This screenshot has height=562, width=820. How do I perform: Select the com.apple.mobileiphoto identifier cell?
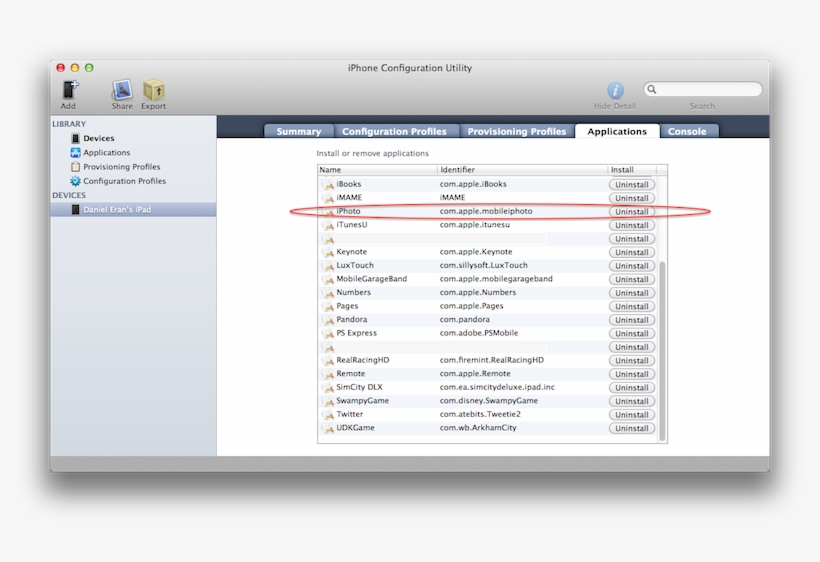486,211
